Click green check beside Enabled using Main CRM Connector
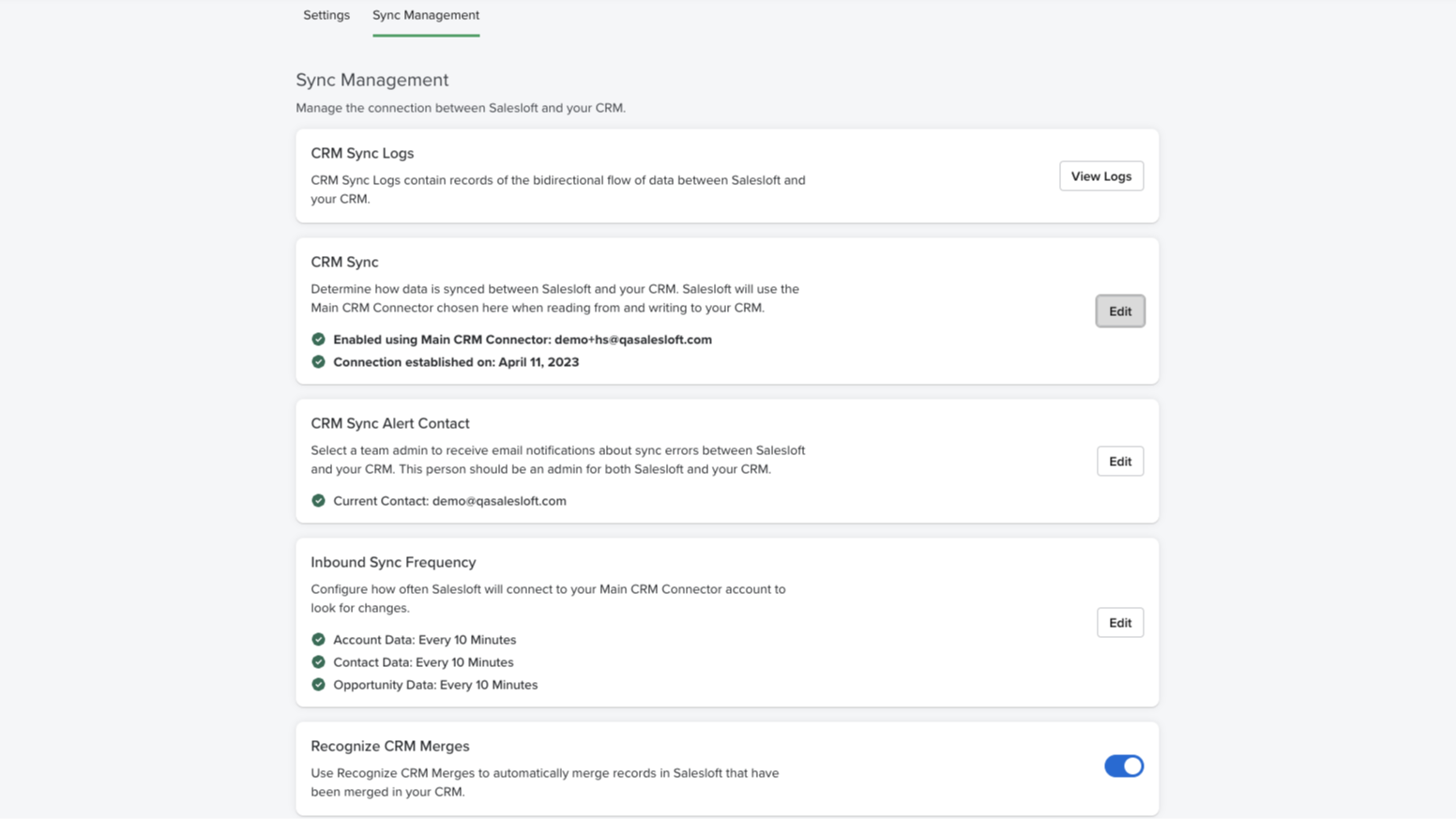The width and height of the screenshot is (1456, 819). coord(318,340)
